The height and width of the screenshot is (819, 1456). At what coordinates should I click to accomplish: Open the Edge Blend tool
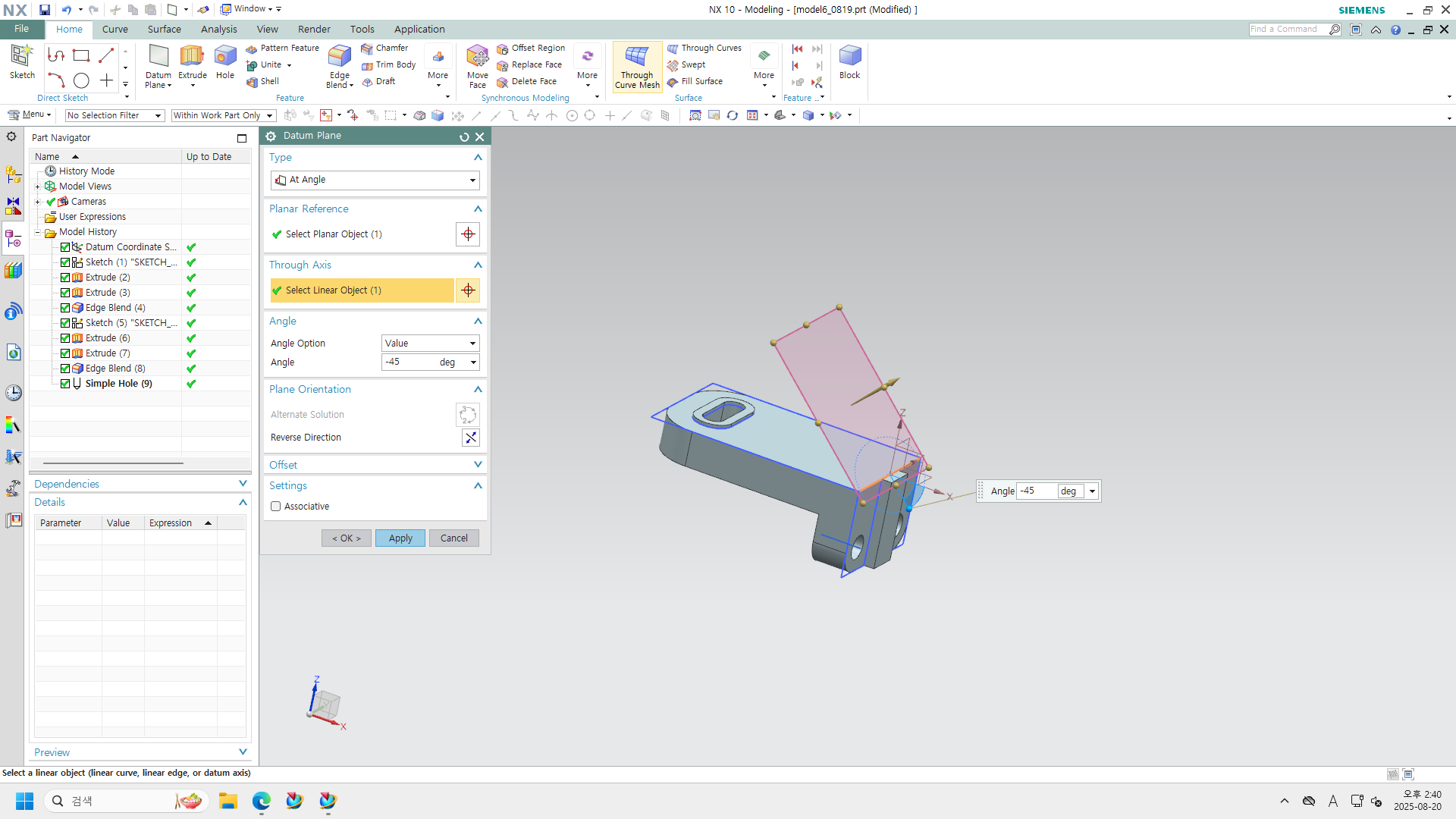click(339, 57)
